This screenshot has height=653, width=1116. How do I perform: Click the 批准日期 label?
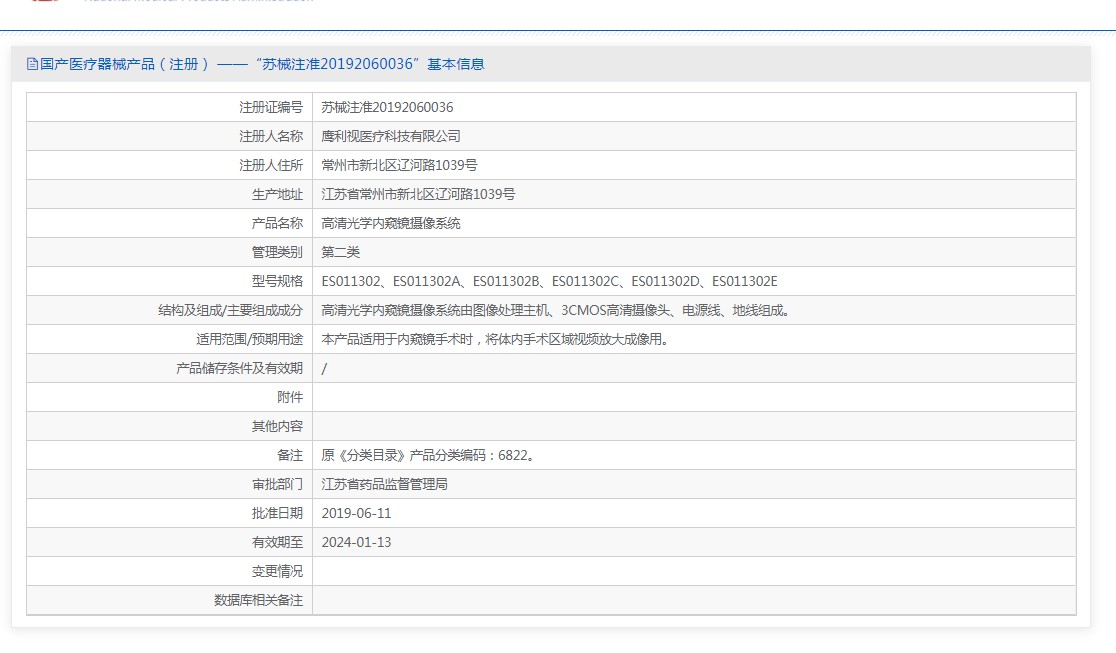(278, 513)
